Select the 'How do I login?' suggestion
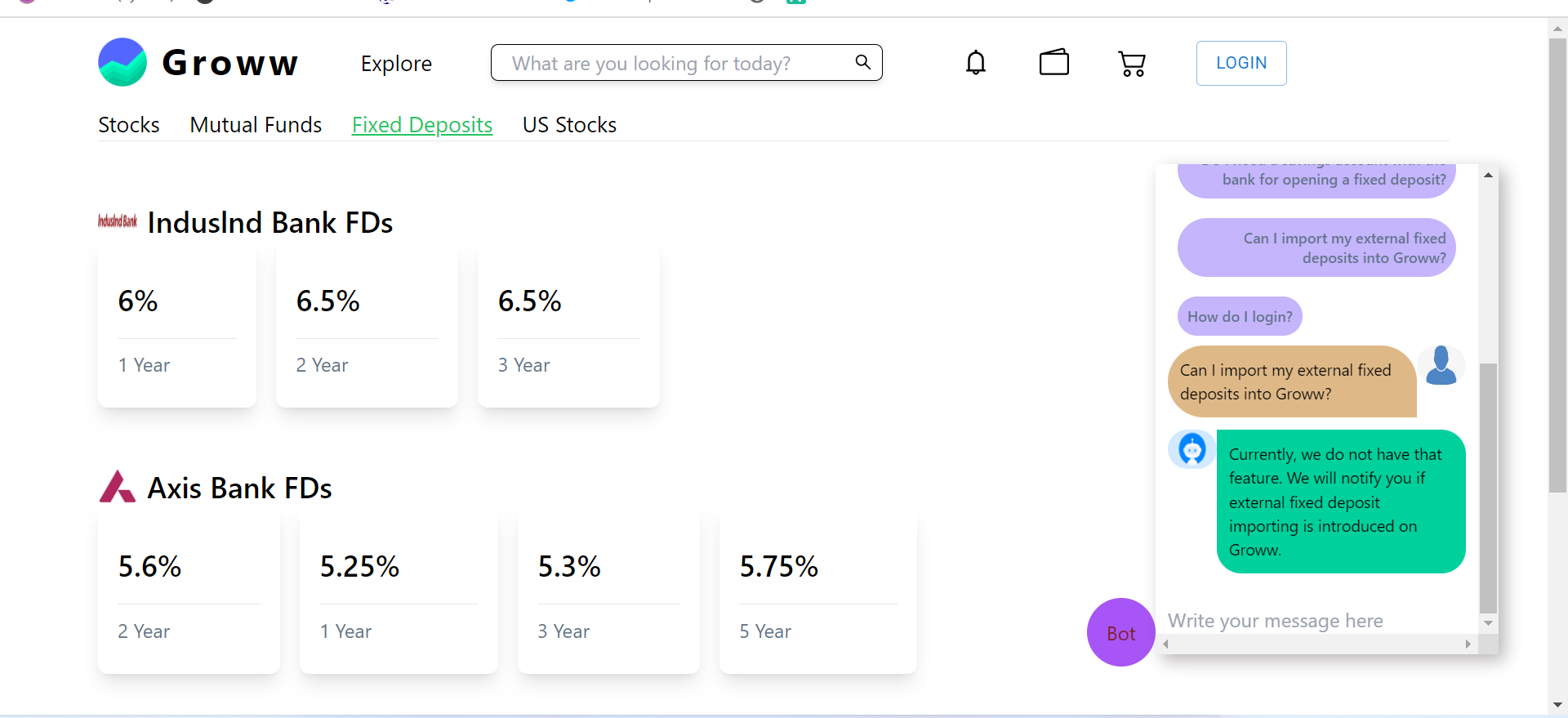This screenshot has width=1568, height=718. pos(1240,316)
